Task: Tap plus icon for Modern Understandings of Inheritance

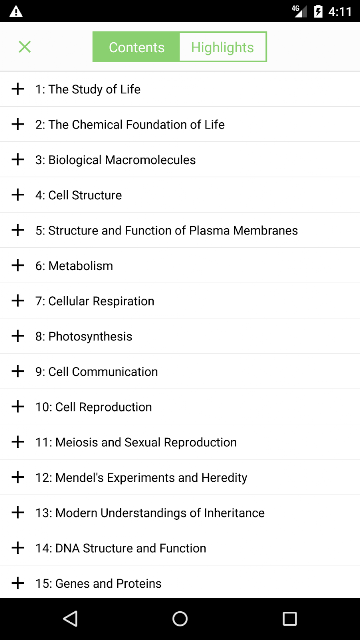Action: 18,513
